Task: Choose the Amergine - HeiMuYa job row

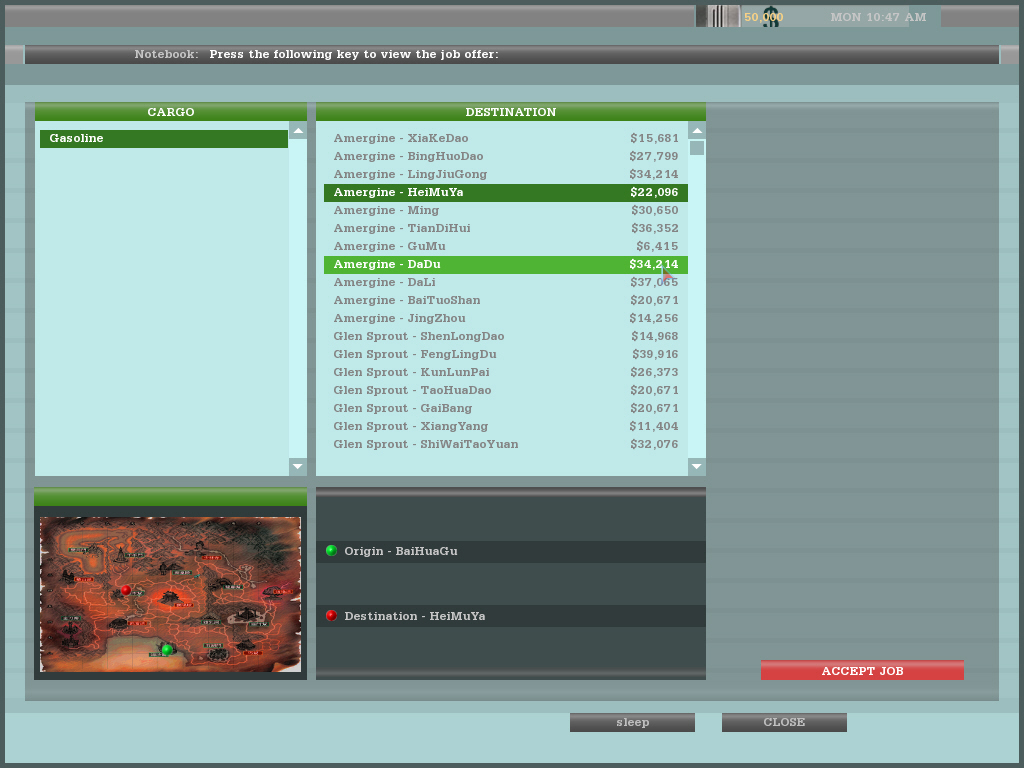Action: [x=505, y=193]
